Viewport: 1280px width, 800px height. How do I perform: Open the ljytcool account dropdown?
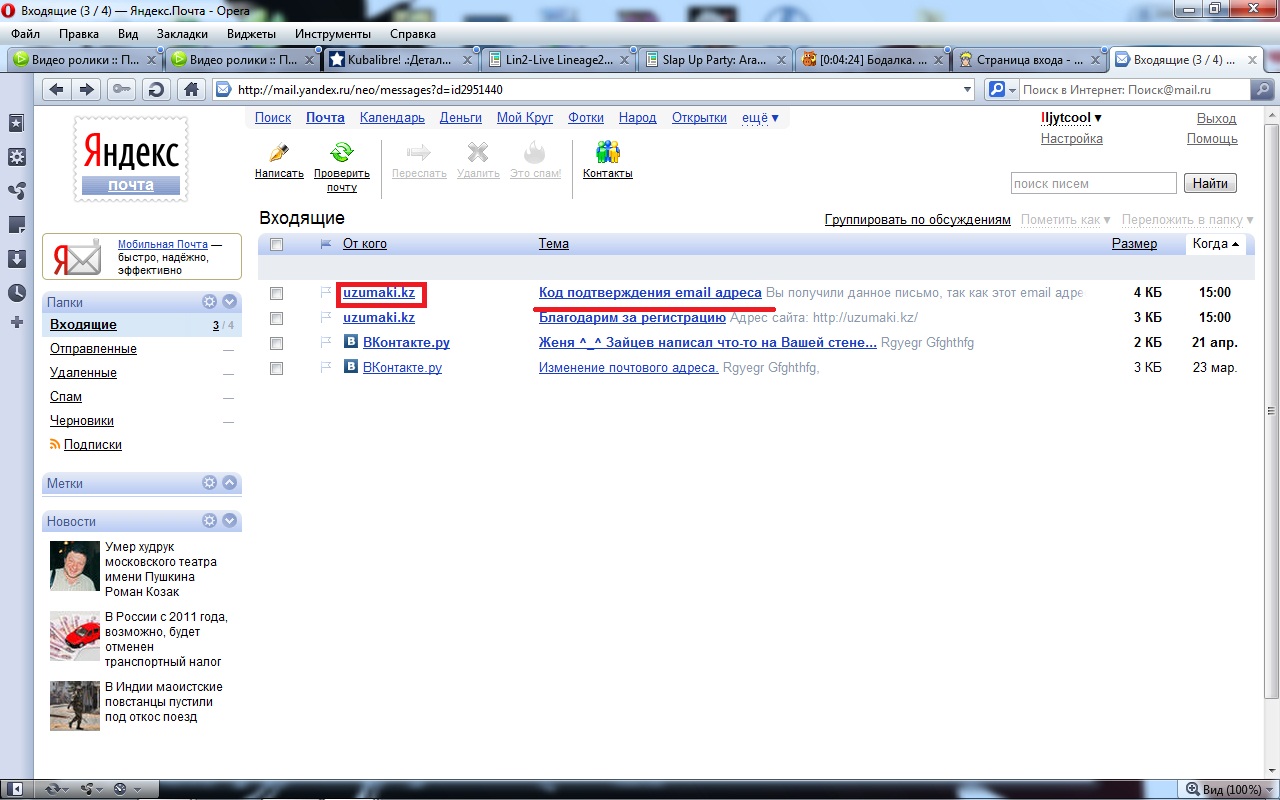(x=1071, y=118)
